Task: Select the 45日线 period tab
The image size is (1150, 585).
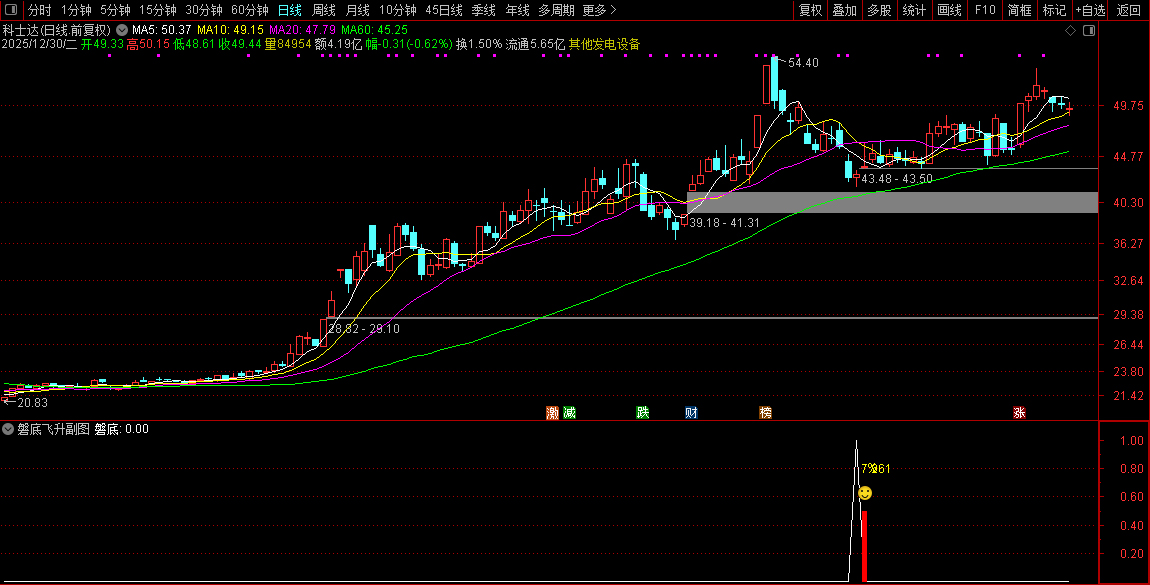Action: click(444, 10)
